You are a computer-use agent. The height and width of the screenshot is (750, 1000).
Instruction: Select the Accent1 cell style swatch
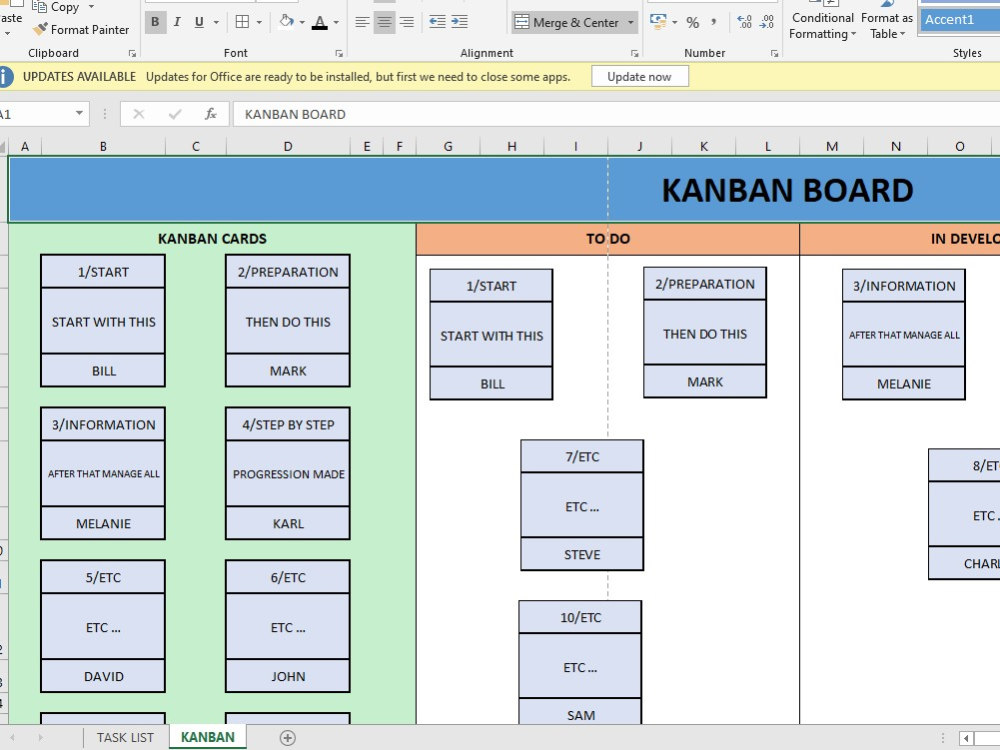point(956,19)
